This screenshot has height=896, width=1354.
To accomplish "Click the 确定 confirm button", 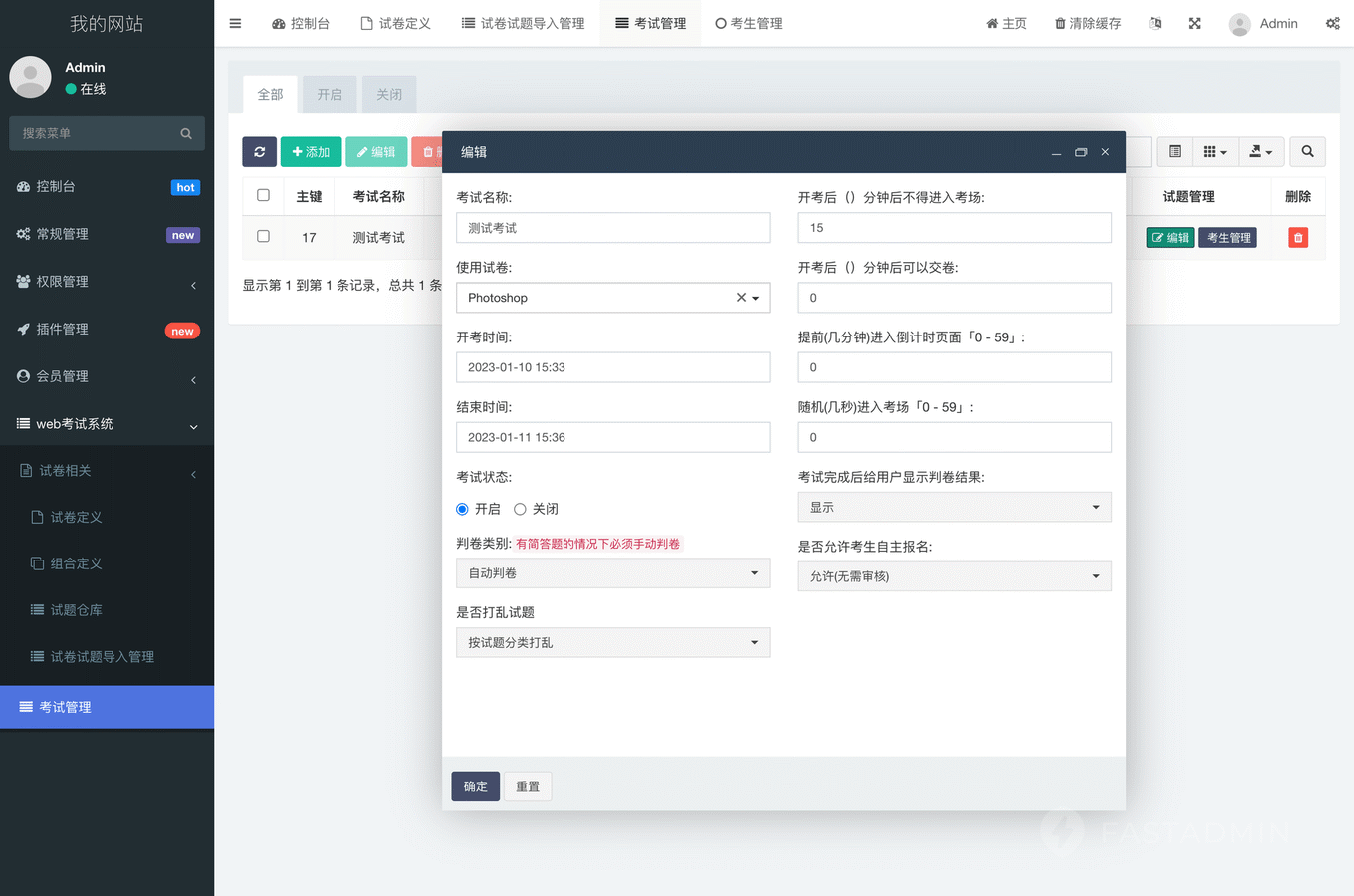I will click(x=475, y=786).
